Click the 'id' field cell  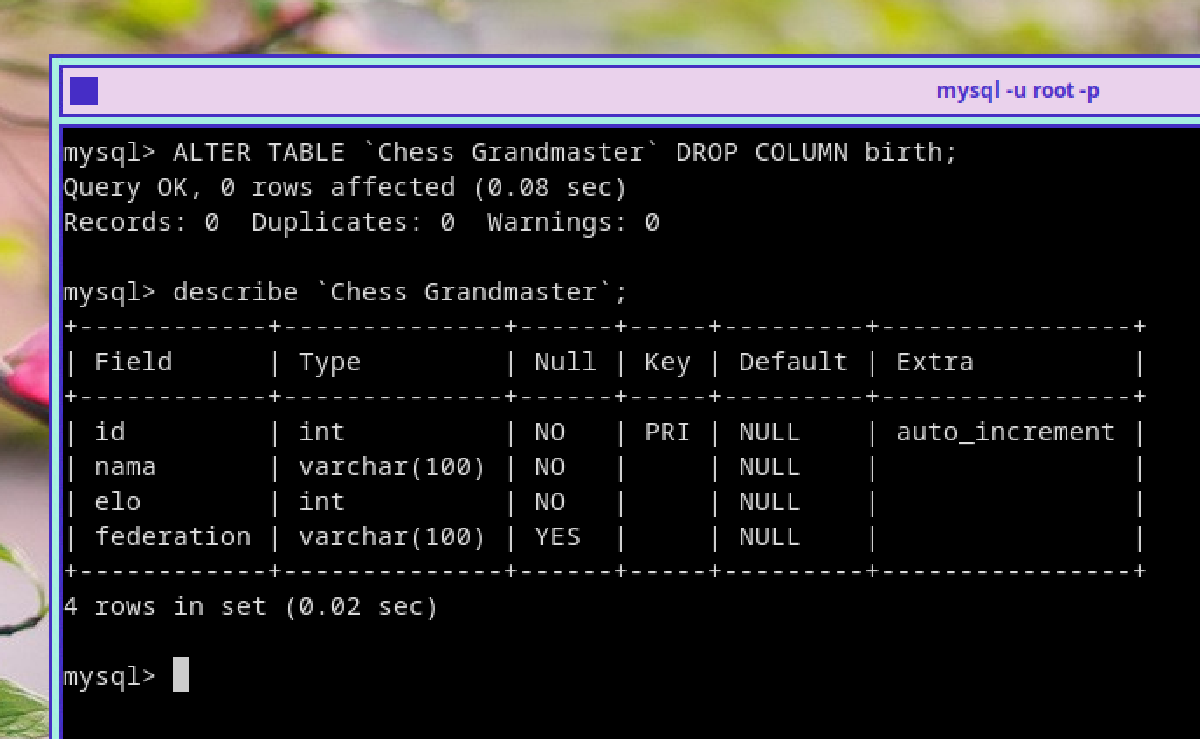coord(110,432)
